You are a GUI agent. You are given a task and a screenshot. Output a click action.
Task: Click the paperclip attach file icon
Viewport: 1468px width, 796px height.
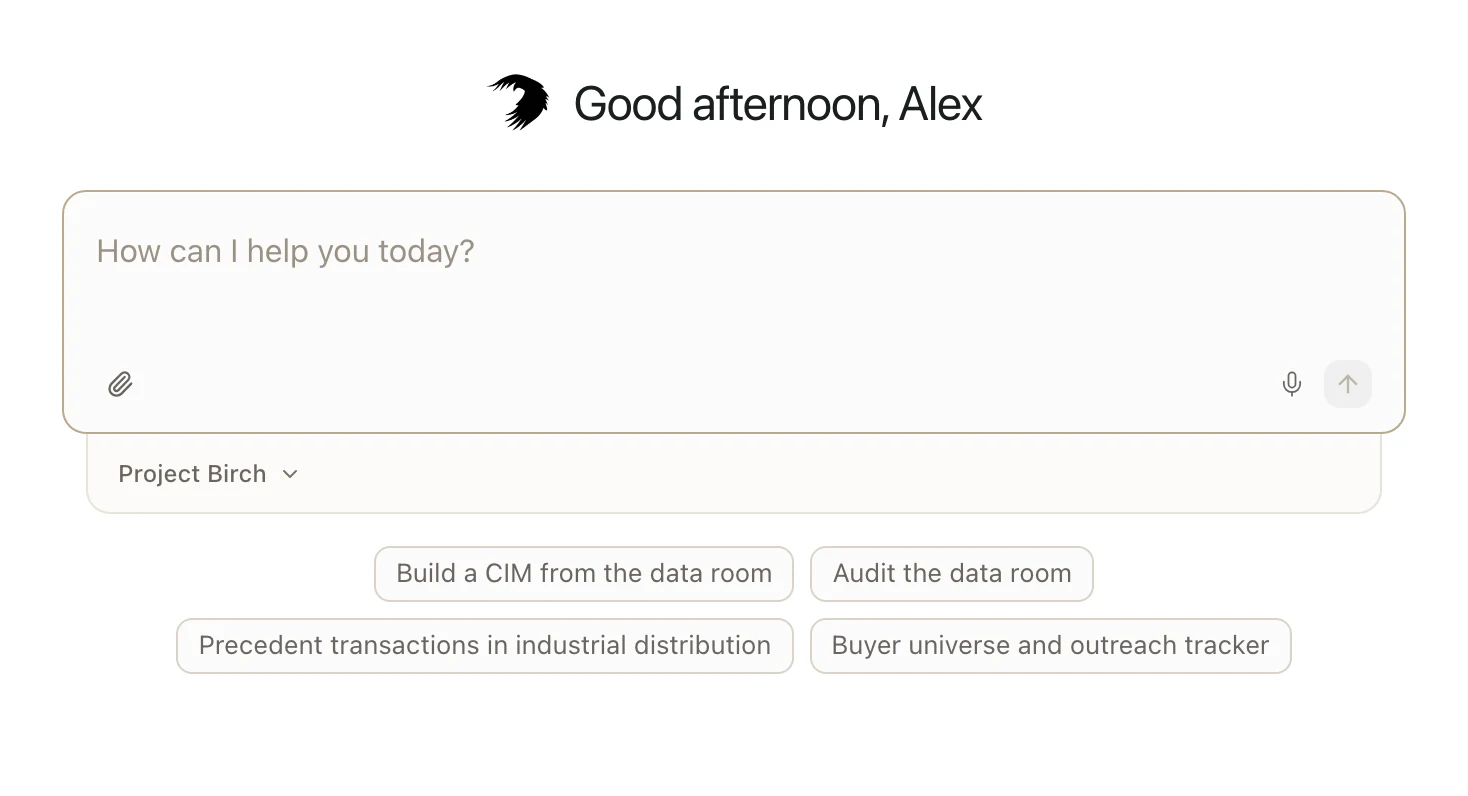(x=120, y=384)
